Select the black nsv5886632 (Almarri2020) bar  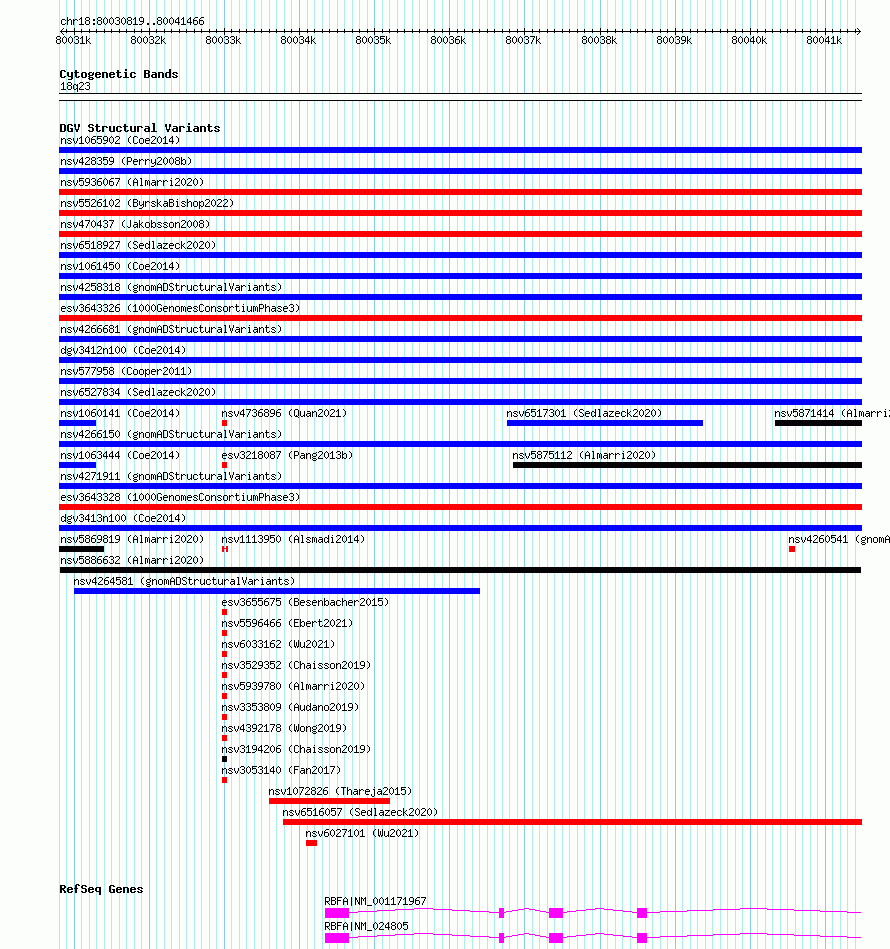(x=460, y=570)
